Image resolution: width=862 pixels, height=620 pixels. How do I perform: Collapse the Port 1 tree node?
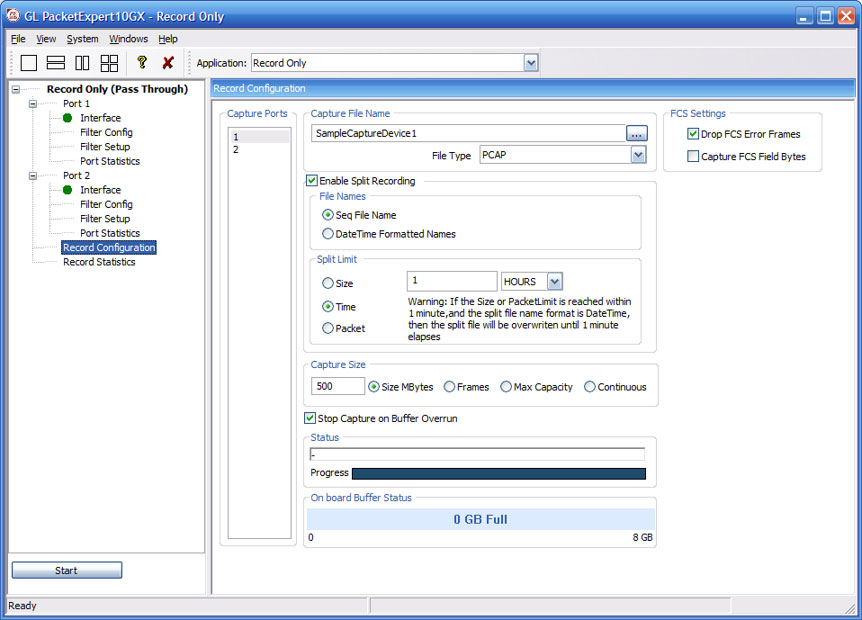(x=33, y=103)
